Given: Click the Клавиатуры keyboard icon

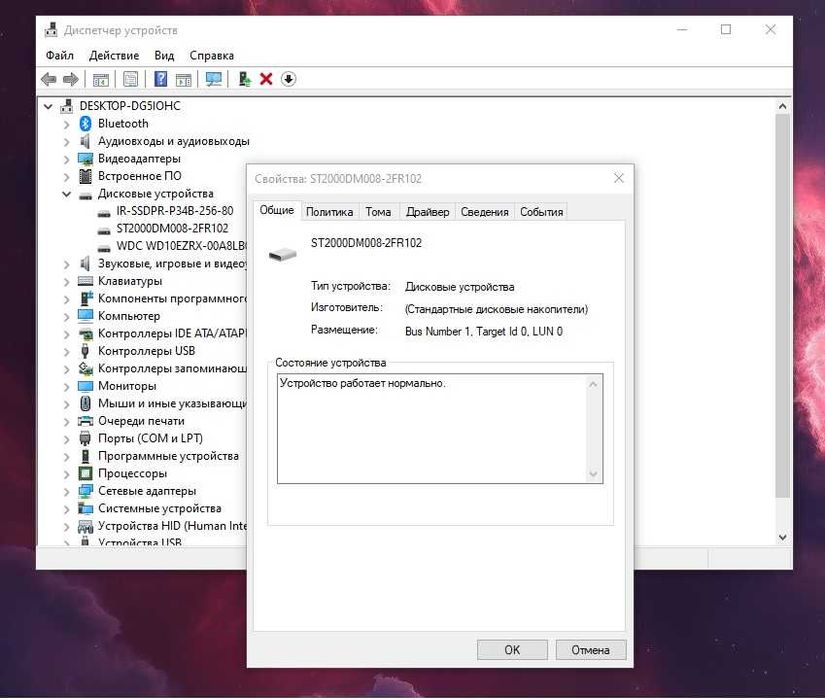Looking at the screenshot, I should pos(85,281).
